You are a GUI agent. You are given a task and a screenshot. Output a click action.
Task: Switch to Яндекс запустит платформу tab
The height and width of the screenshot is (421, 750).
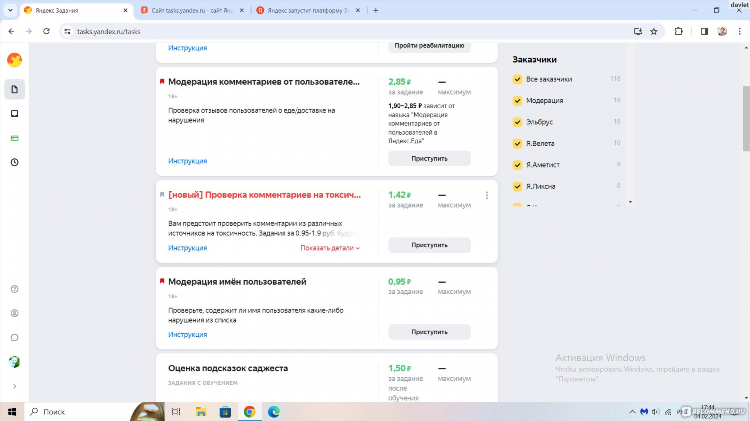(x=308, y=10)
